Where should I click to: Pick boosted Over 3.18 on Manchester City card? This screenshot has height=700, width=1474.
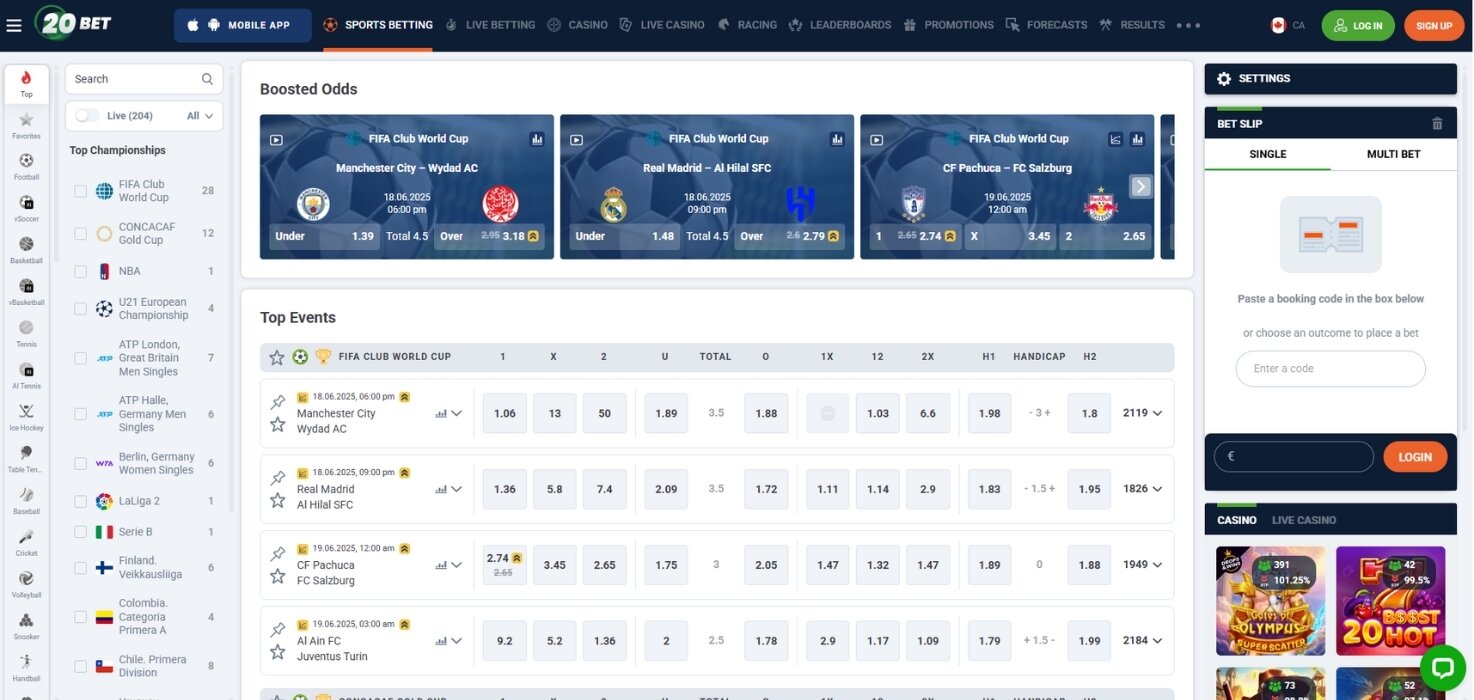point(490,237)
